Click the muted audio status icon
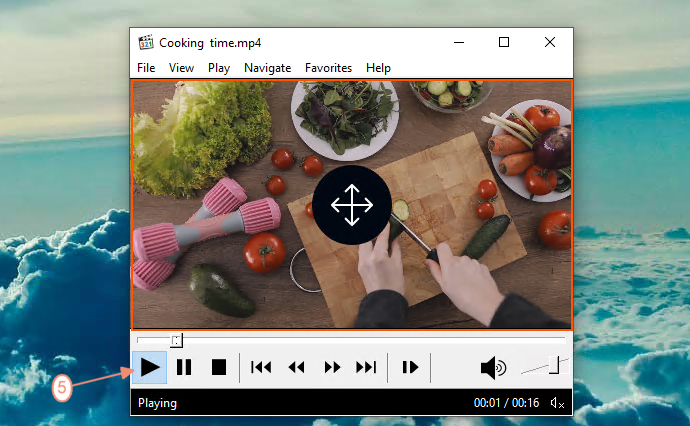Viewport: 690px width, 426px height. [x=558, y=403]
